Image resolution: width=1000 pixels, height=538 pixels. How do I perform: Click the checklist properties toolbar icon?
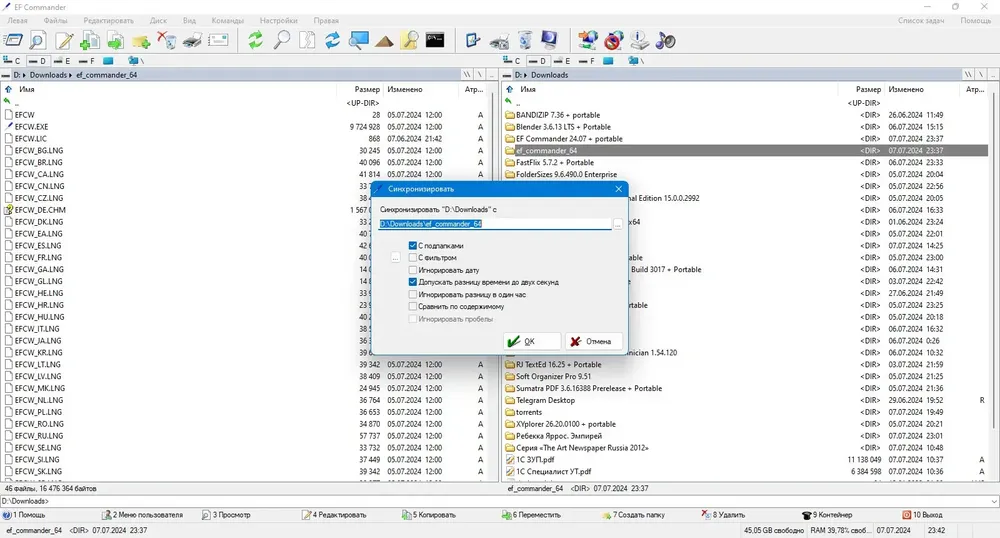coord(473,41)
